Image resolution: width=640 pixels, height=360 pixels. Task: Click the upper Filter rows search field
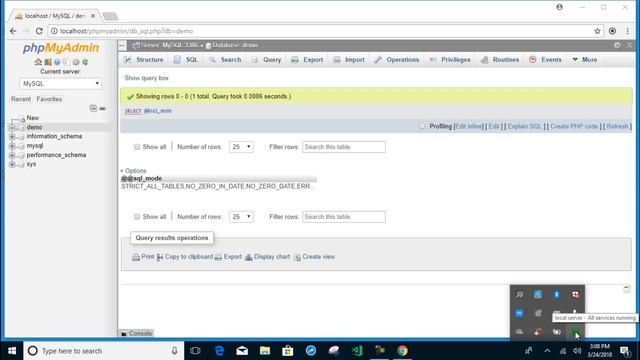(x=344, y=147)
